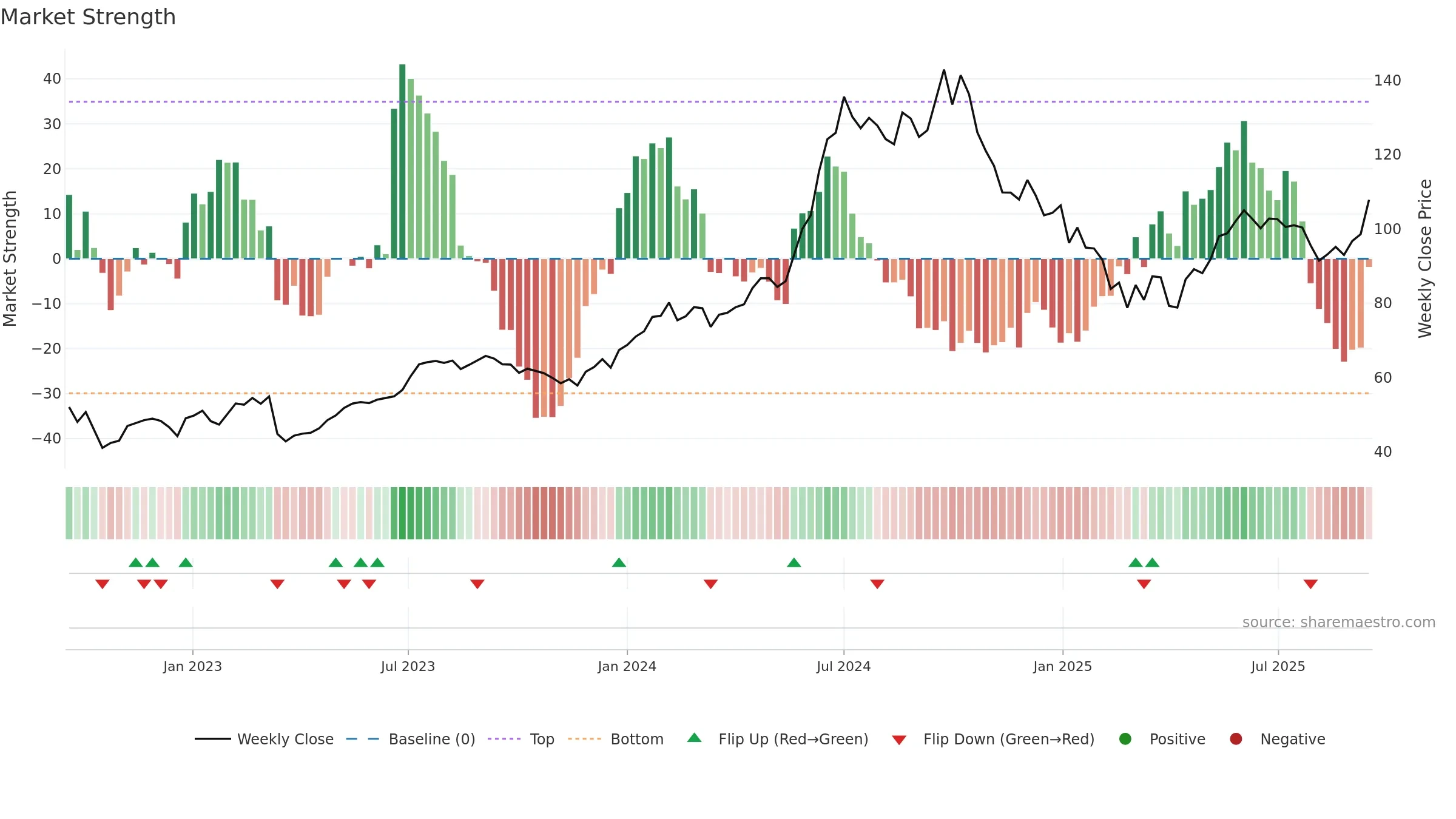Viewport: 1456px width, 819px height.
Task: Click the Jan 2024 axis label
Action: (x=627, y=666)
